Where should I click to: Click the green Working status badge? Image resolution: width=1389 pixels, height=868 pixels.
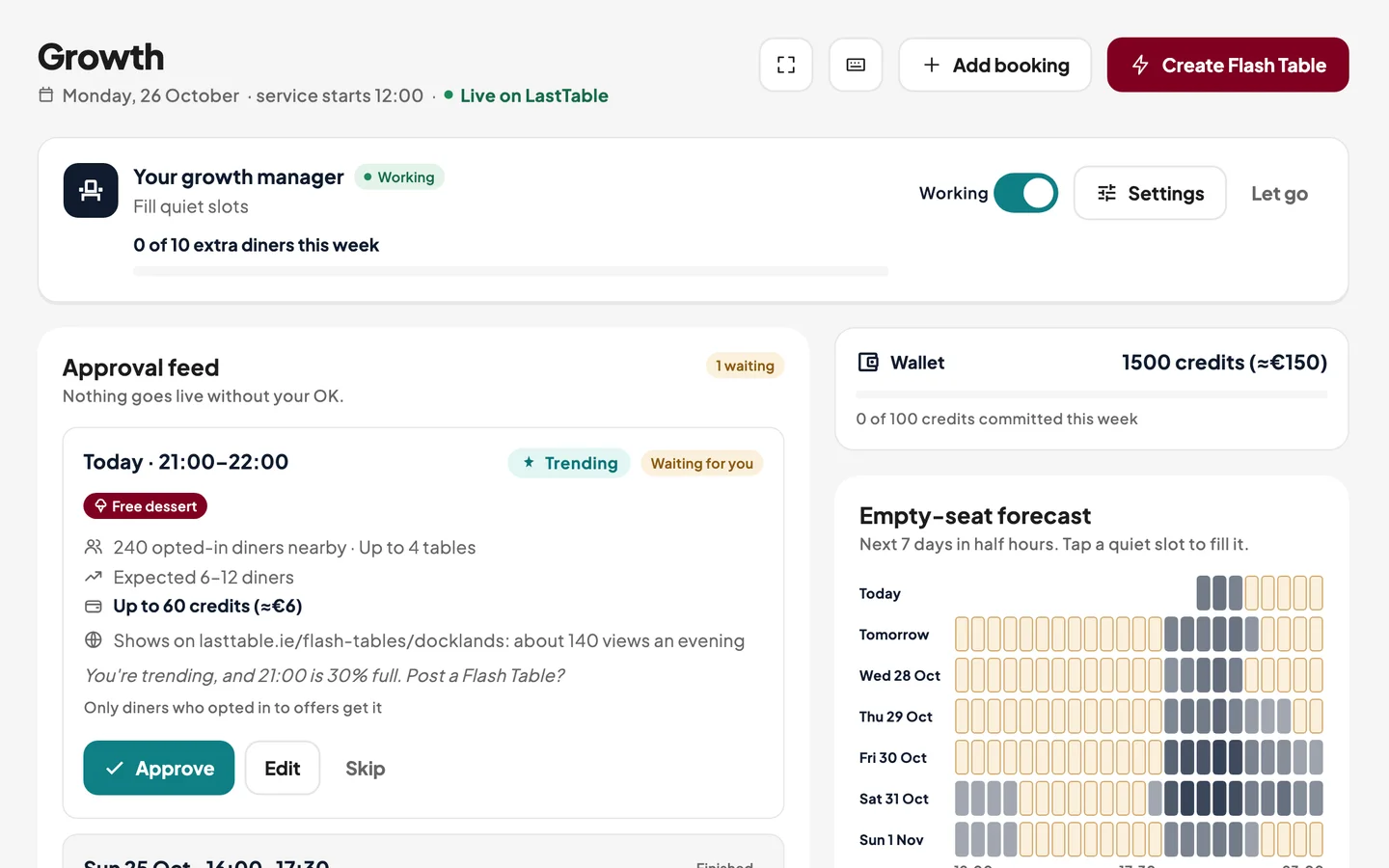click(x=399, y=177)
